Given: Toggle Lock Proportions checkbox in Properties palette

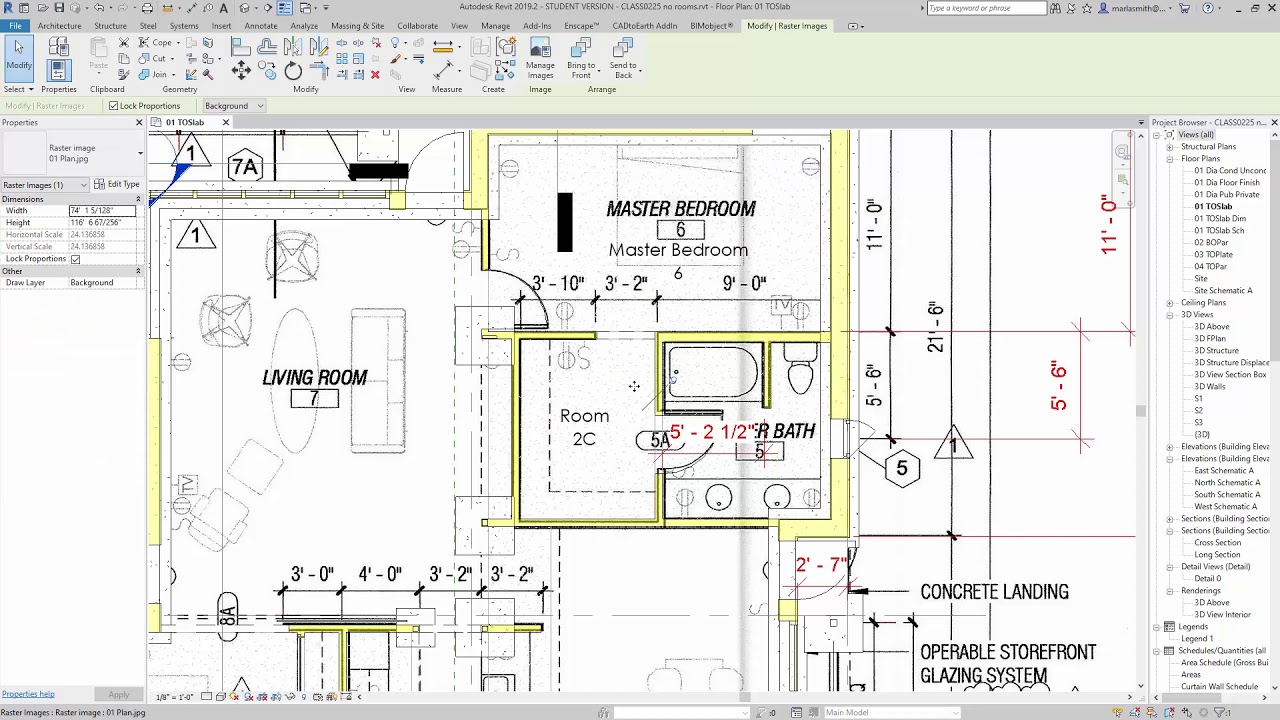Looking at the screenshot, I should (x=75, y=259).
